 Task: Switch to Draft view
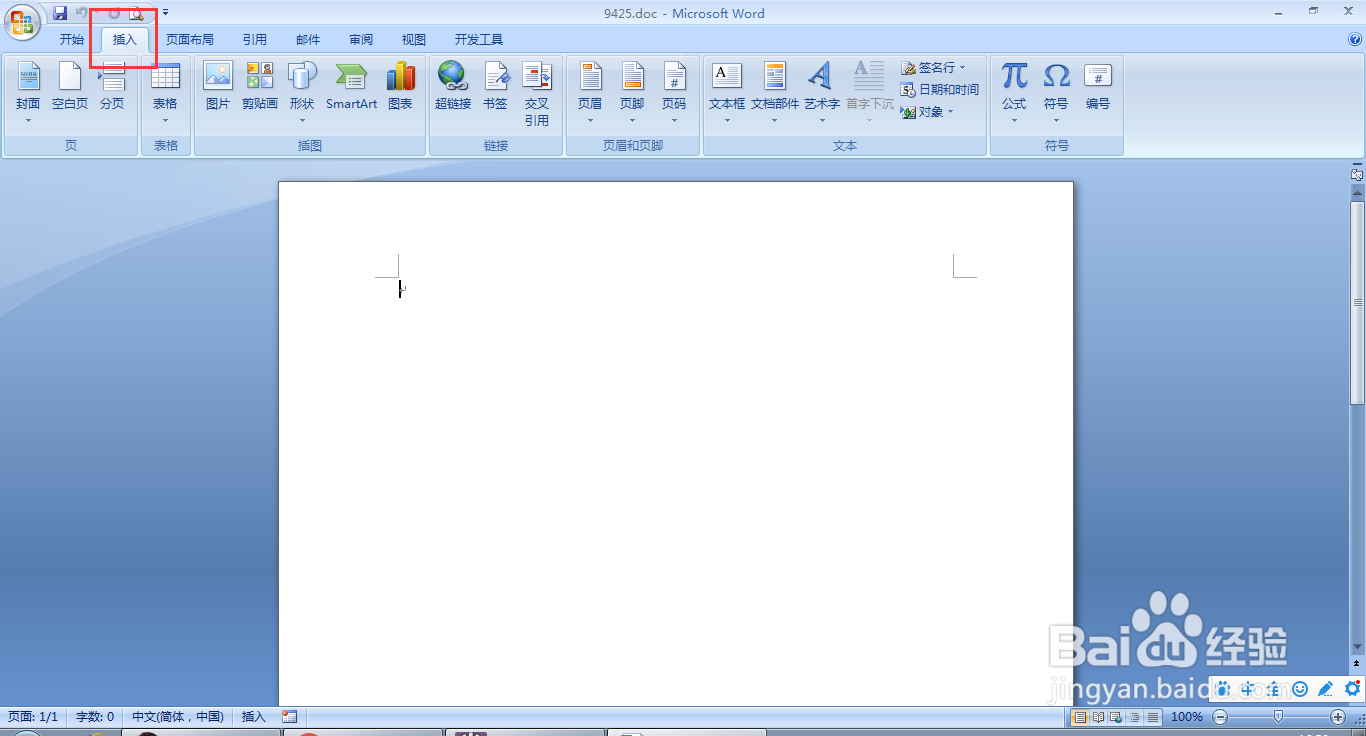coord(1153,717)
